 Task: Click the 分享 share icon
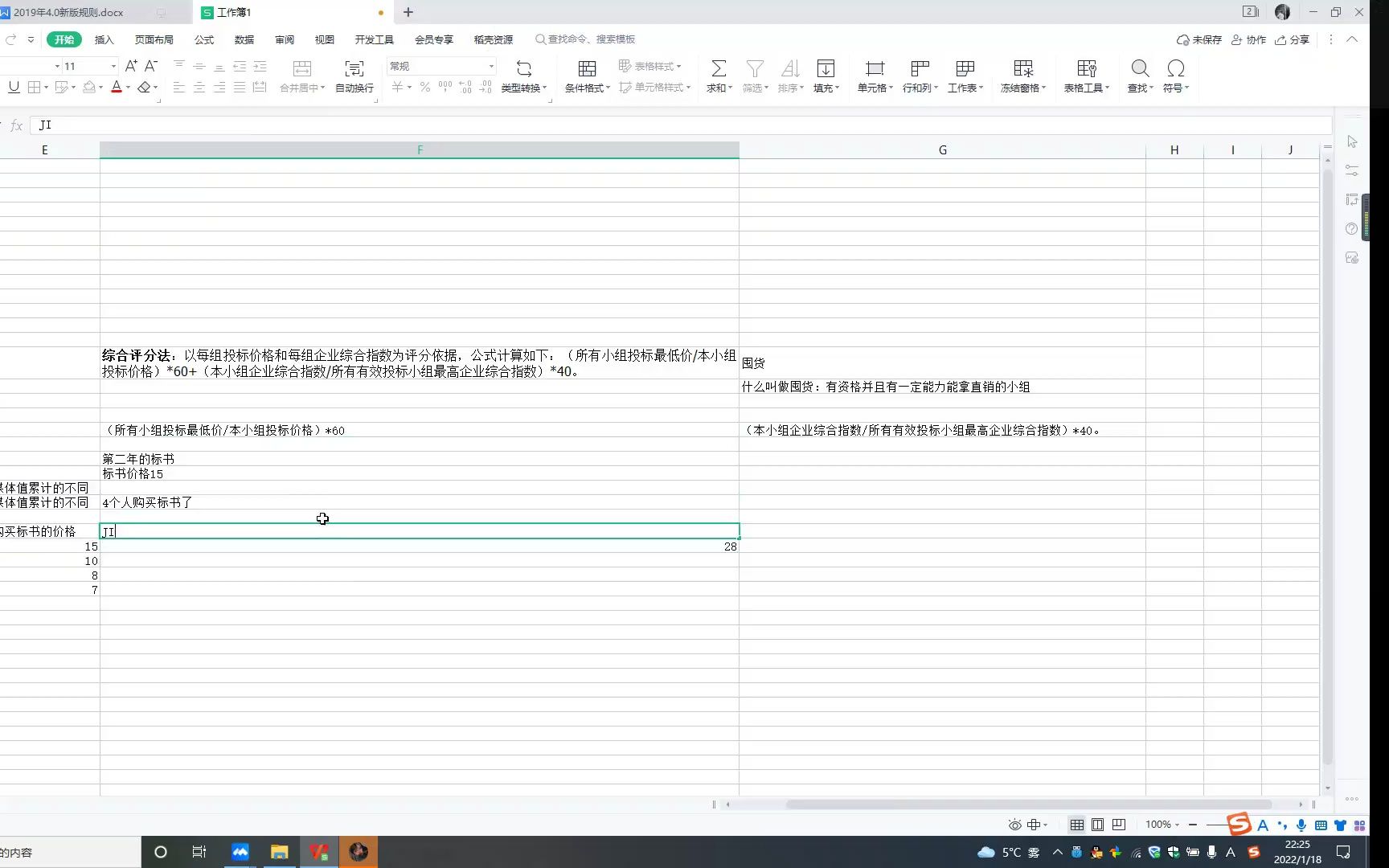pyautogui.click(x=1292, y=39)
